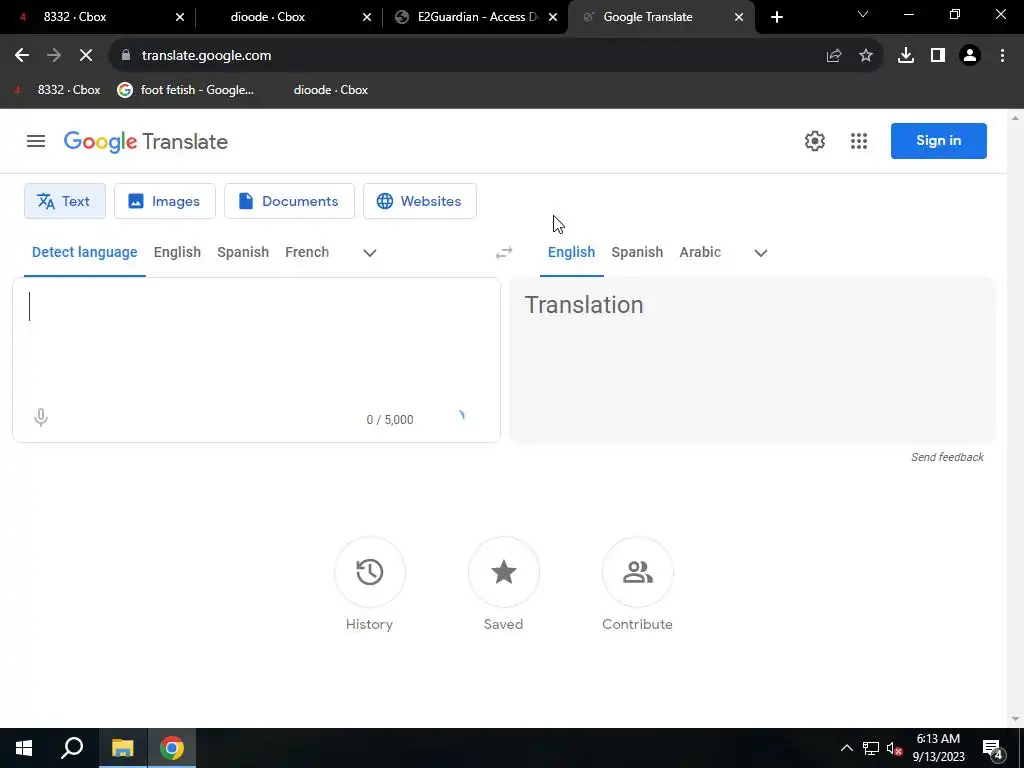The height and width of the screenshot is (768, 1024).
Task: Expand more target languages dropdown
Action: (761, 253)
